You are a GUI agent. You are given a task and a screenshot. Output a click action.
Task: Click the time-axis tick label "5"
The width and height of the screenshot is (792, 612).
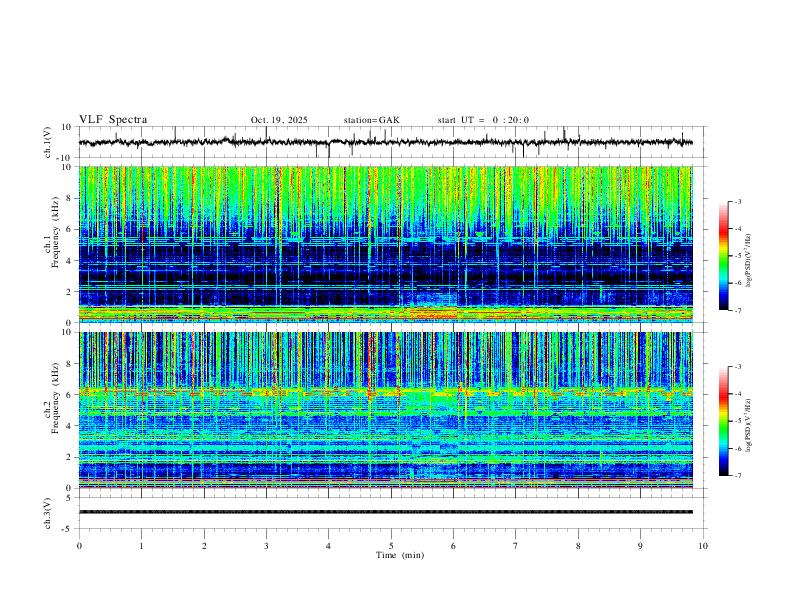(x=391, y=546)
